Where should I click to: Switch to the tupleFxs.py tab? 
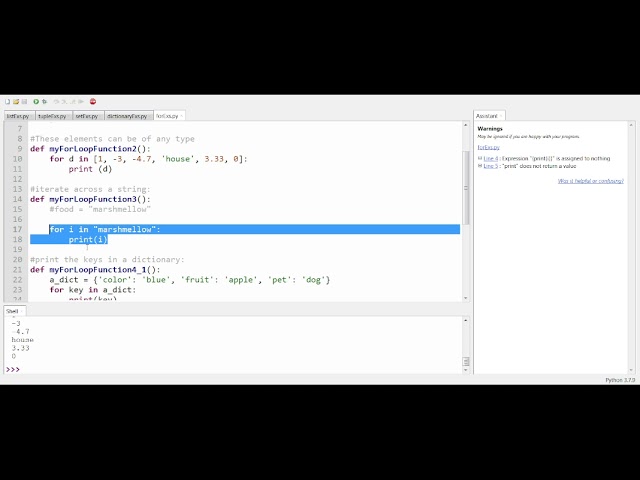coord(54,116)
